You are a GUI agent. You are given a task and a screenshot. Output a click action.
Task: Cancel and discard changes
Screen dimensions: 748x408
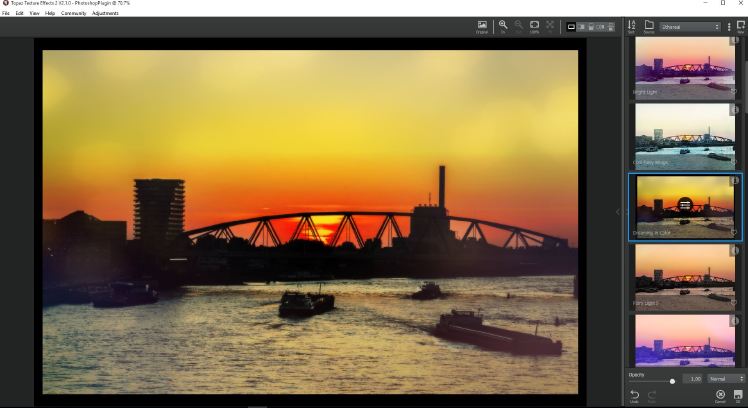pyautogui.click(x=720, y=396)
